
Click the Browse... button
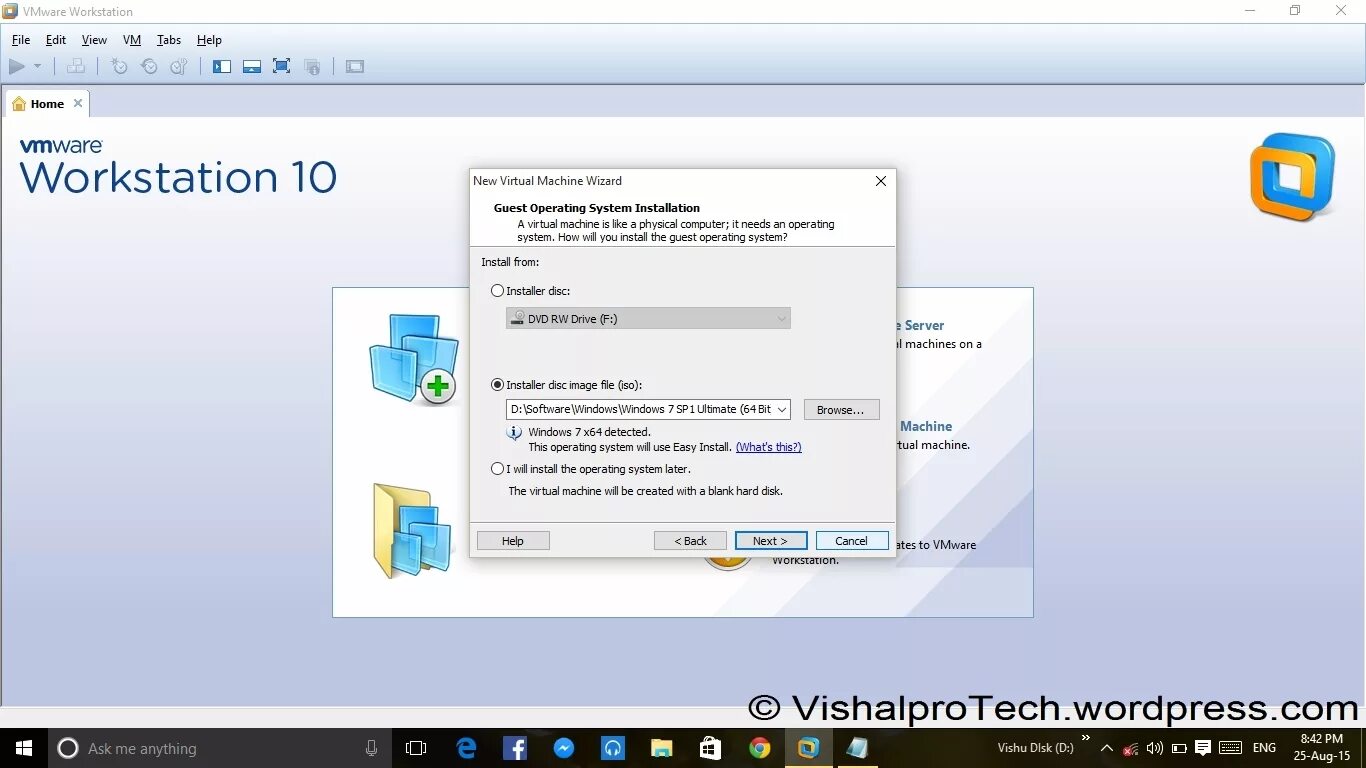[x=841, y=410]
